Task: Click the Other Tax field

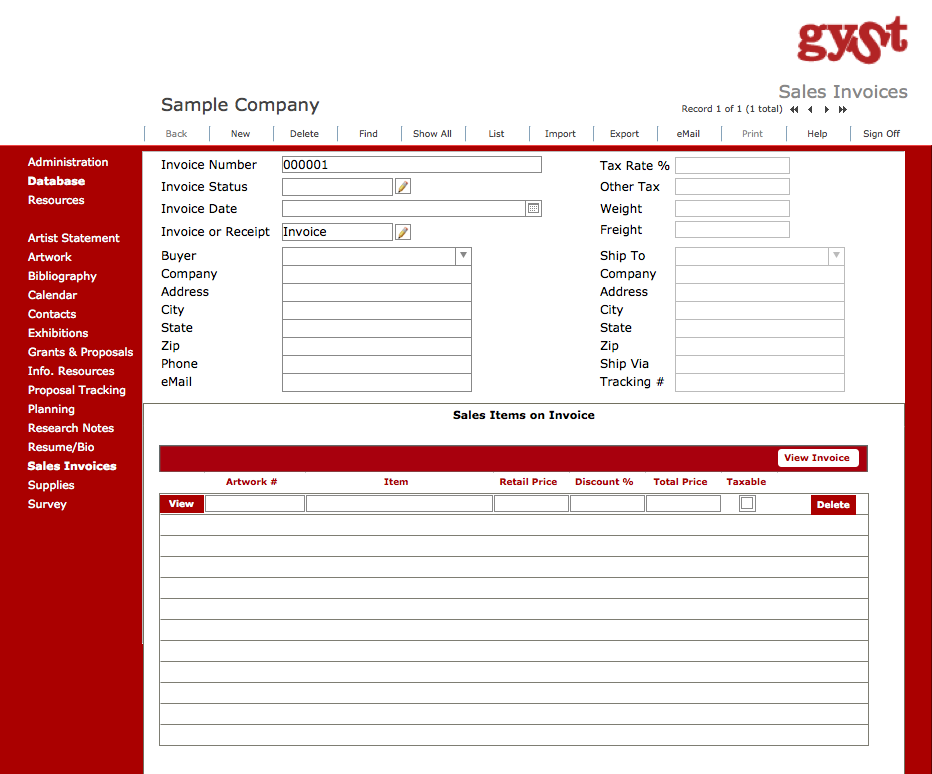Action: point(732,187)
